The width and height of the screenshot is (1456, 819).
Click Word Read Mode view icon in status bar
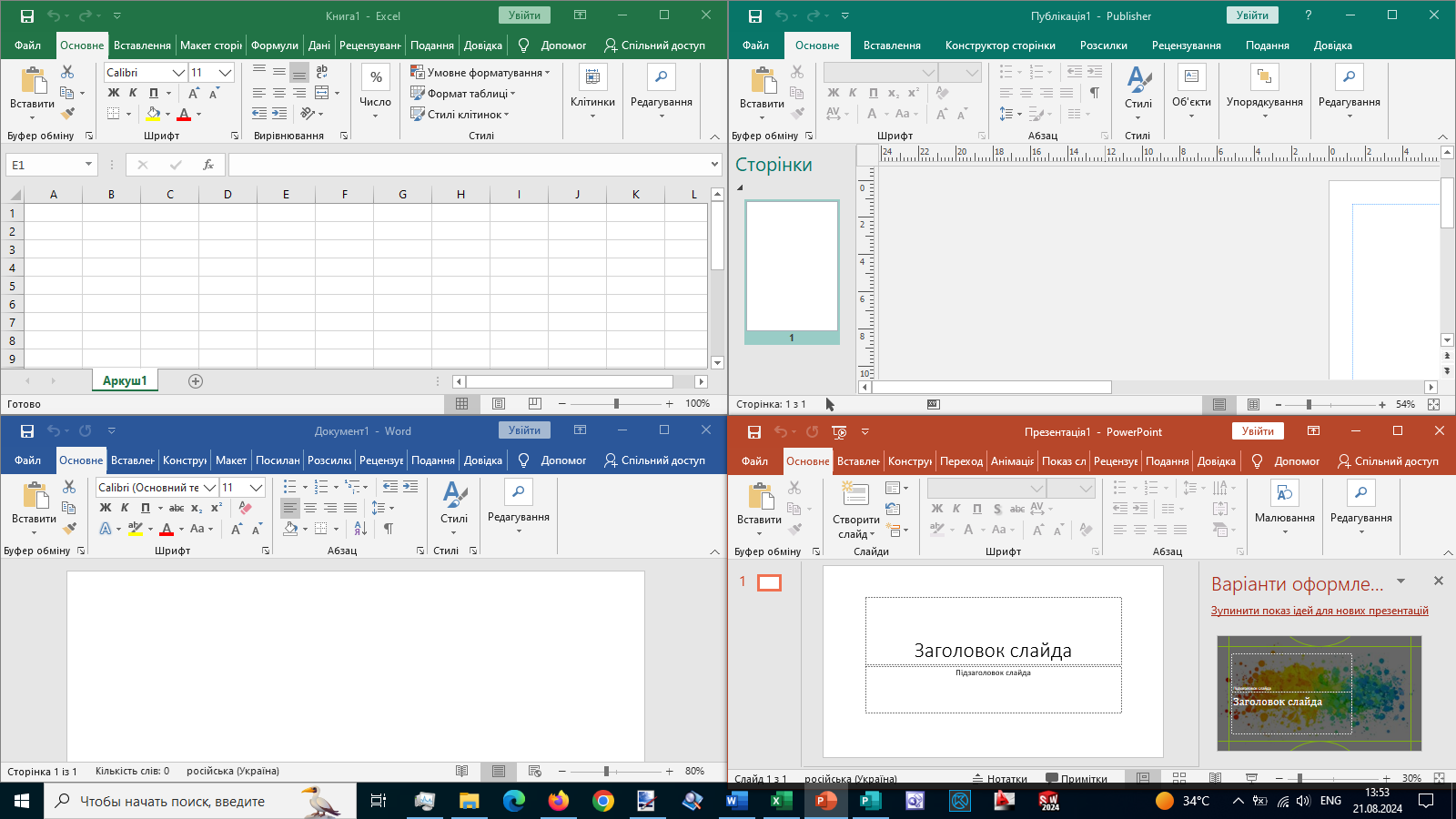coord(462,771)
